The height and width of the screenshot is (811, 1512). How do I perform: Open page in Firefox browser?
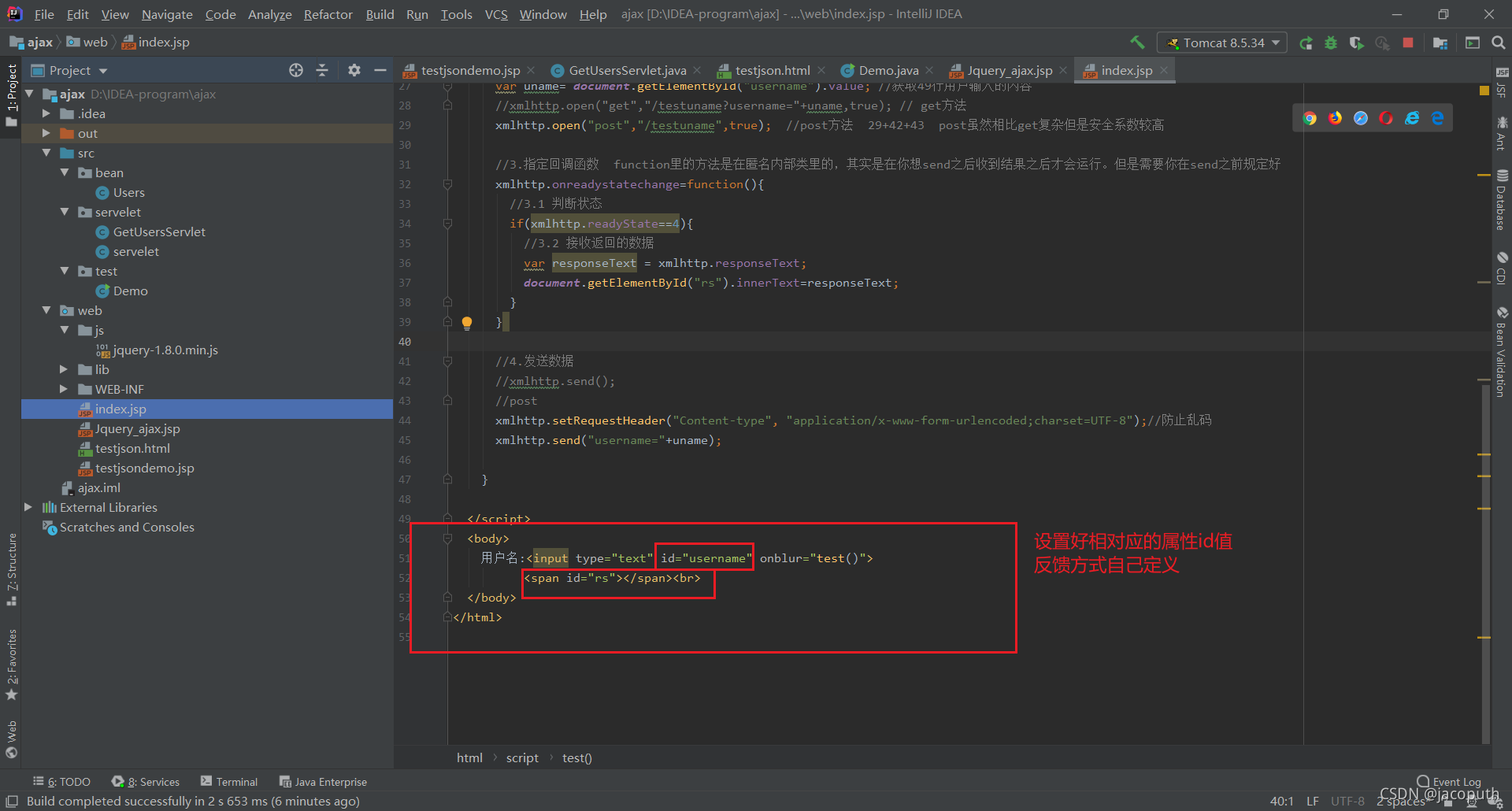[x=1336, y=118]
